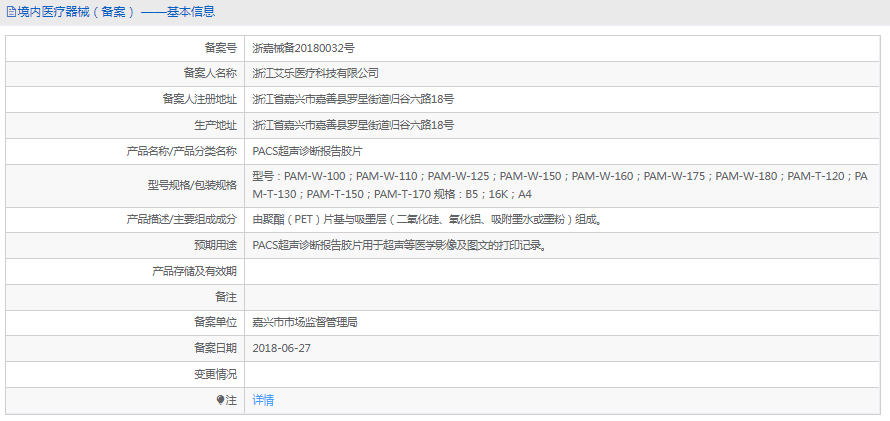This screenshot has width=890, height=421.
Task: Click the 备注 label
Action: (226, 297)
